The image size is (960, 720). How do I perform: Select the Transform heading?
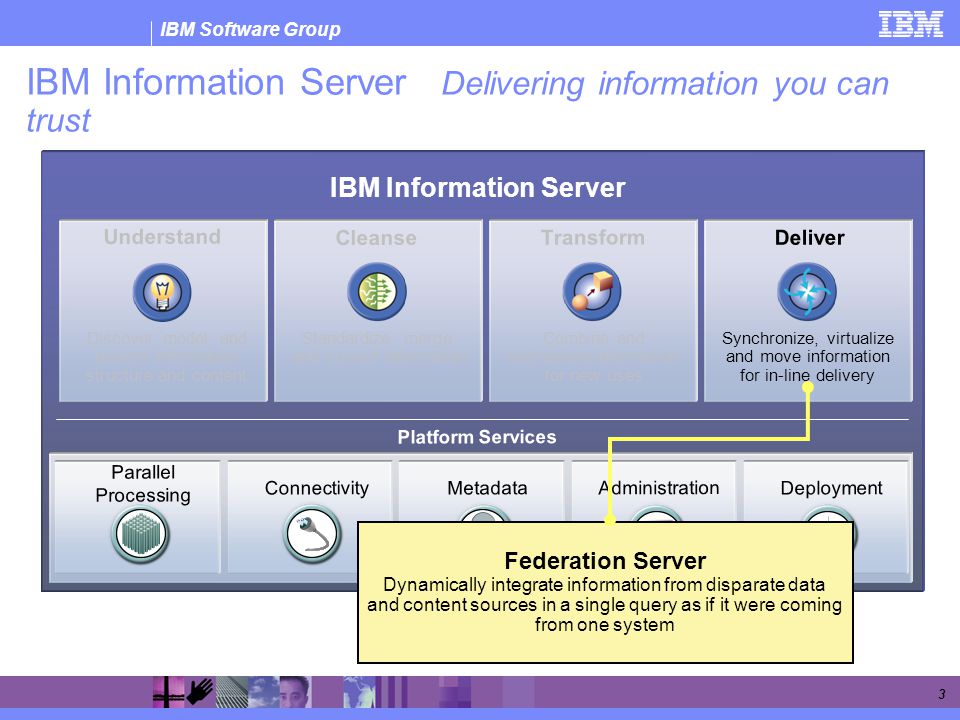(593, 238)
